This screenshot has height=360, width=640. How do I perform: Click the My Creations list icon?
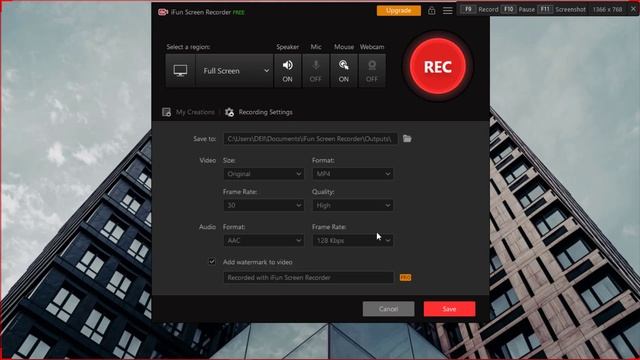pyautogui.click(x=167, y=112)
